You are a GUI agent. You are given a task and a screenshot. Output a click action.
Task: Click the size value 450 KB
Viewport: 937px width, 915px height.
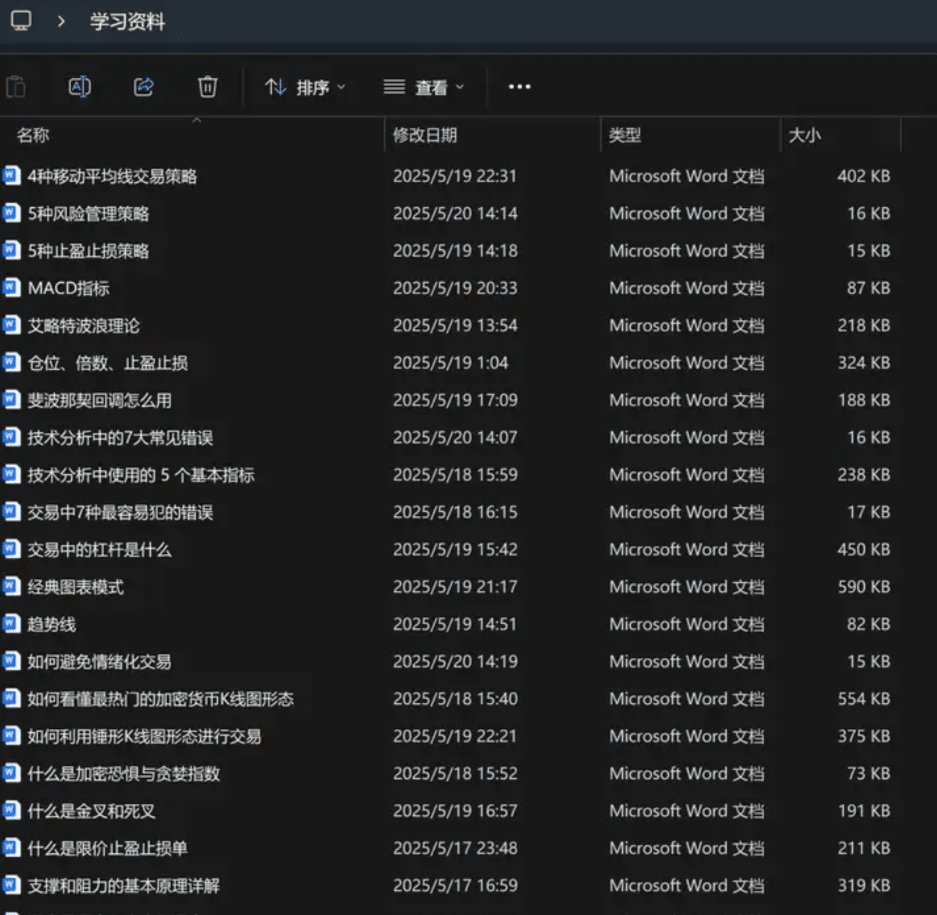pos(863,550)
